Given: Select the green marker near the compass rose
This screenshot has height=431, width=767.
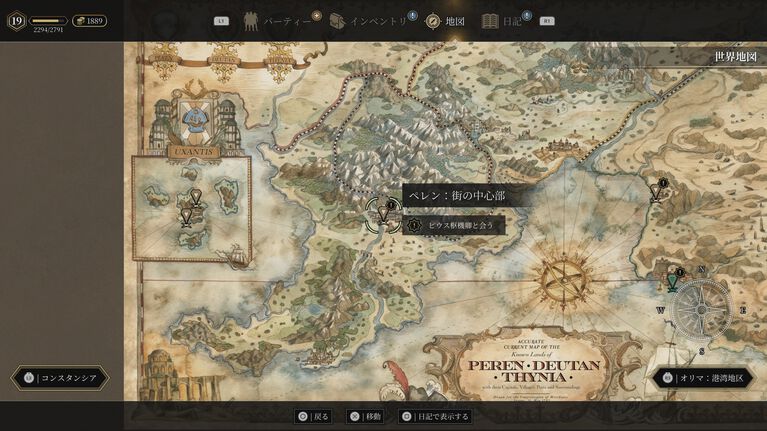Looking at the screenshot, I should pyautogui.click(x=673, y=282).
